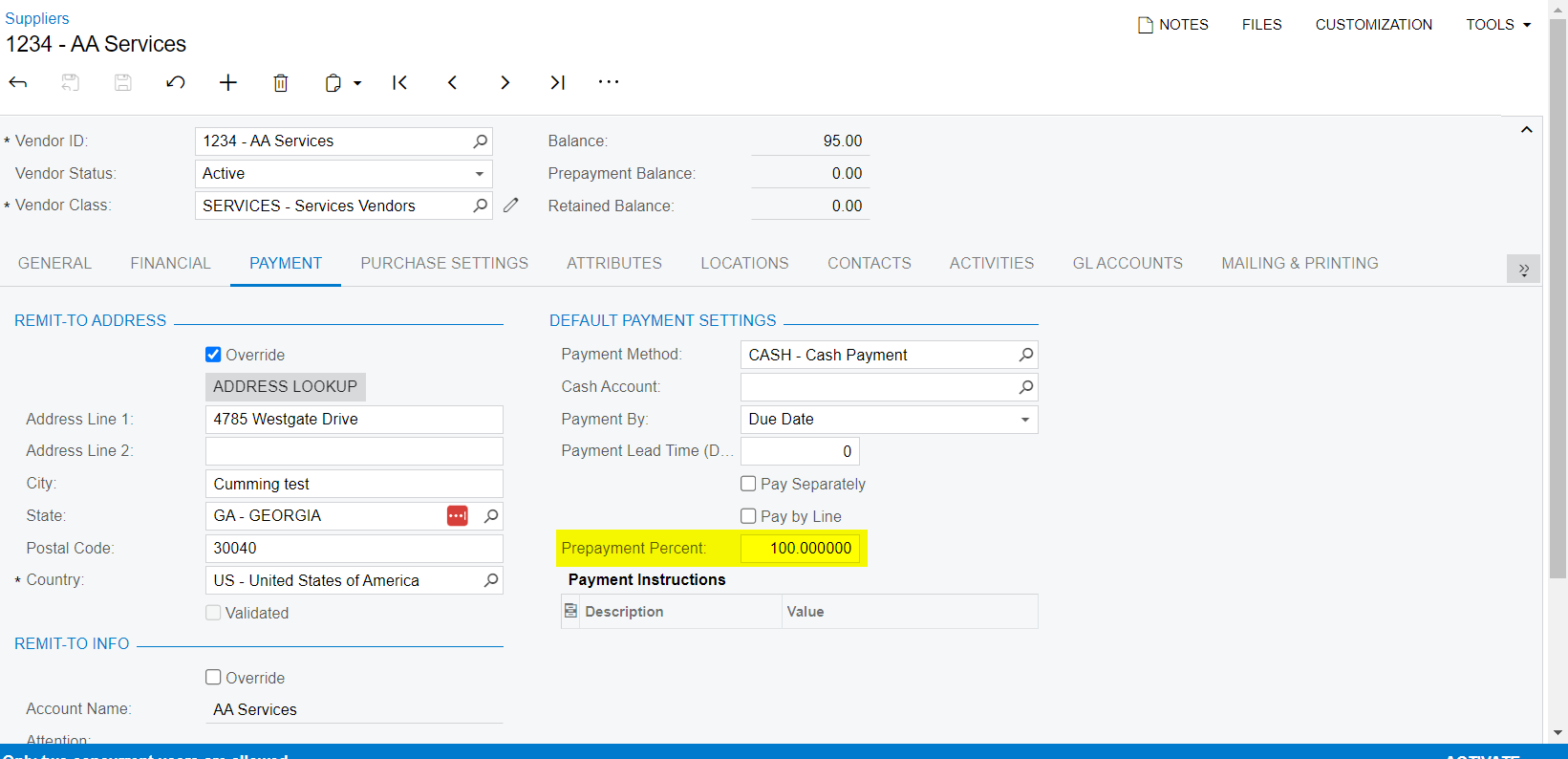This screenshot has height=759, width=1568.
Task: Click the grid icon beside Description column
Action: pyautogui.click(x=570, y=611)
